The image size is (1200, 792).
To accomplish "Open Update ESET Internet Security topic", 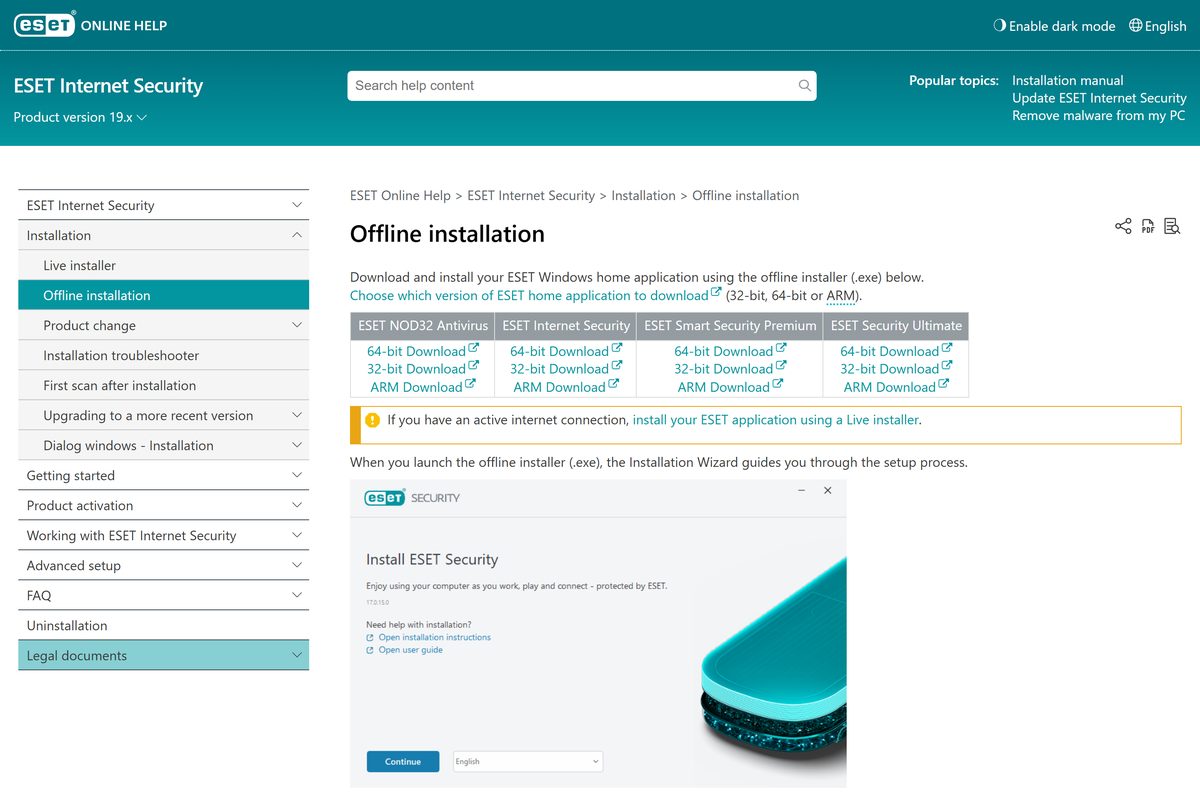I will pos(1099,98).
